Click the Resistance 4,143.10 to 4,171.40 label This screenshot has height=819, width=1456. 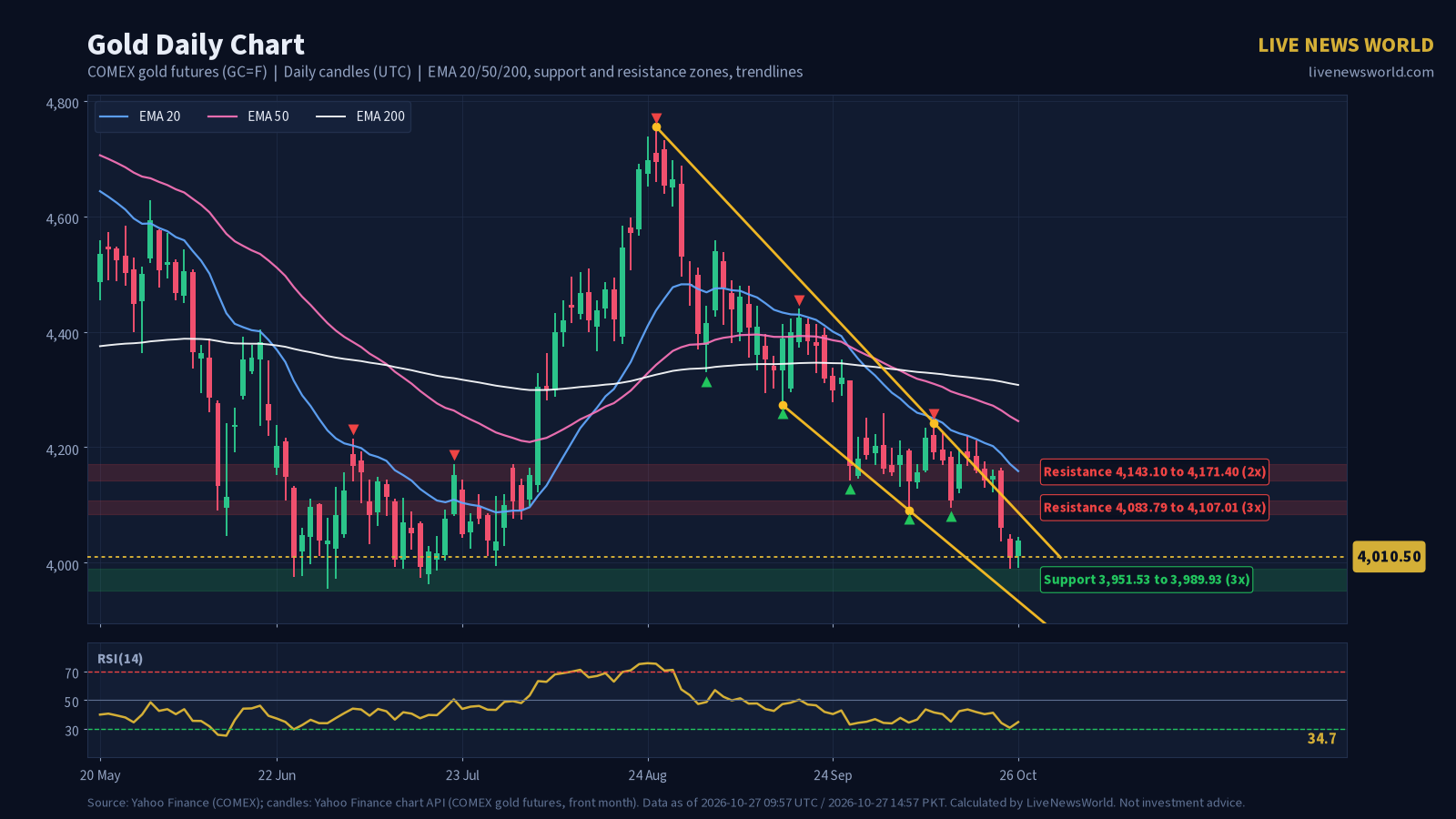[x=1155, y=471]
